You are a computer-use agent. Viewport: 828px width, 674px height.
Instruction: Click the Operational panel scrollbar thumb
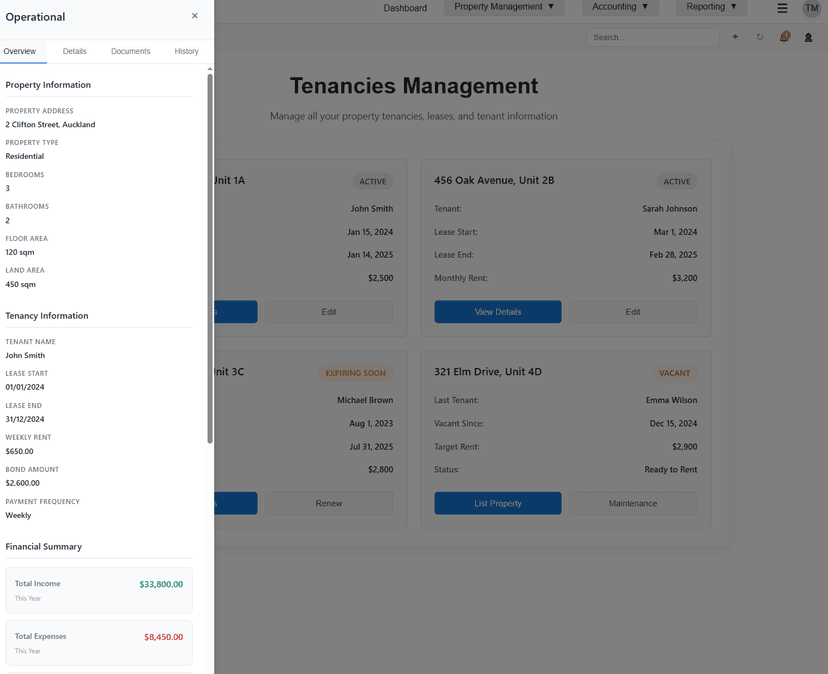pos(210,259)
